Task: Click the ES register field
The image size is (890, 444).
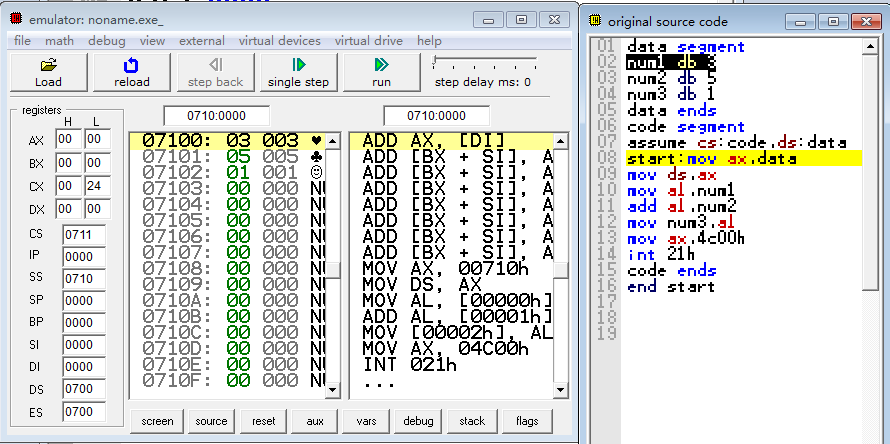Action: click(84, 412)
